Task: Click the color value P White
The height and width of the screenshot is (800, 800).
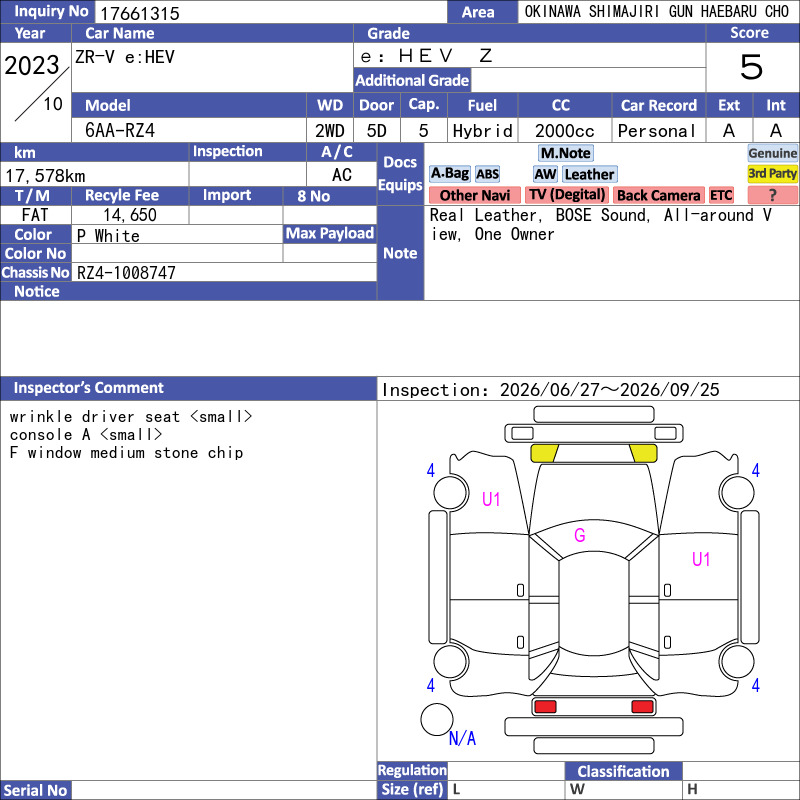Action: [x=108, y=236]
